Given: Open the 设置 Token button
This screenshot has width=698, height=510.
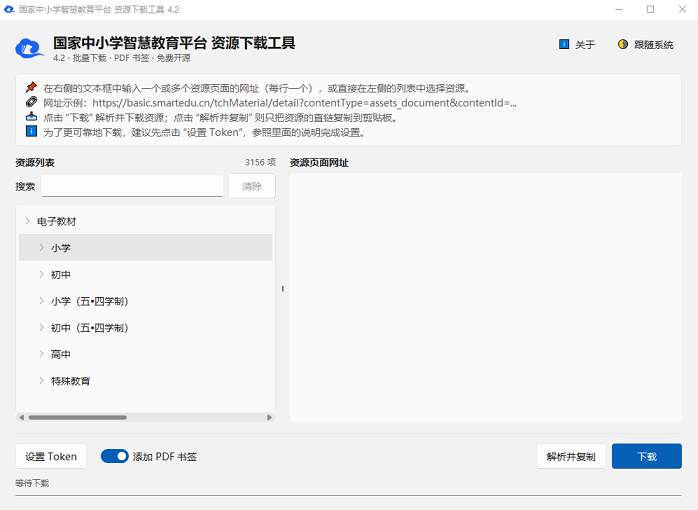Looking at the screenshot, I should (51, 456).
